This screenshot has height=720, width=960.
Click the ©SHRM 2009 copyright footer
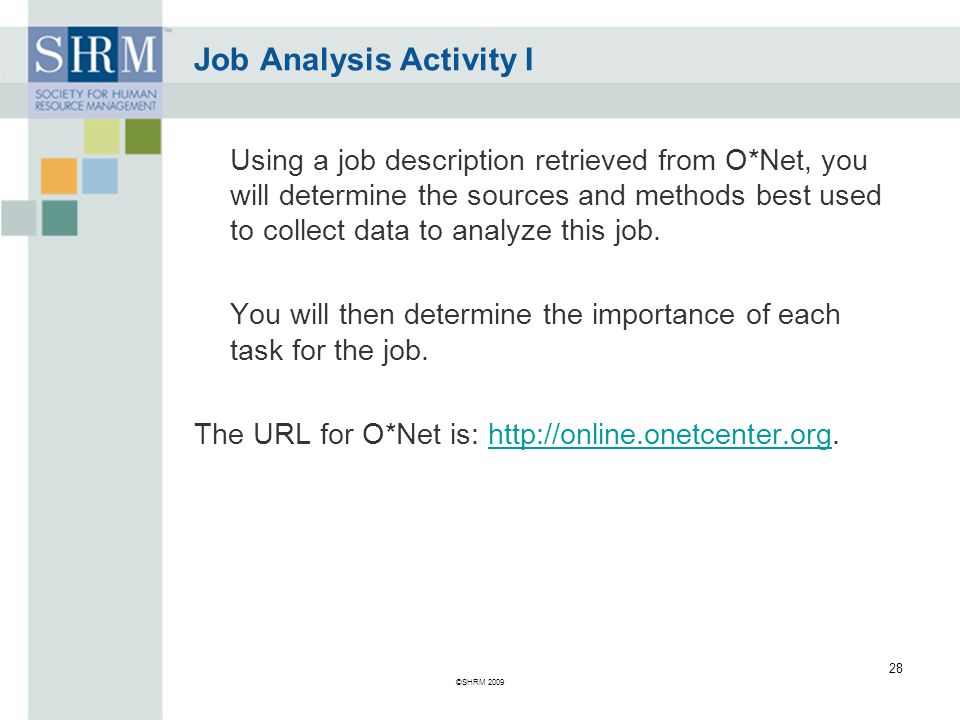click(x=480, y=681)
